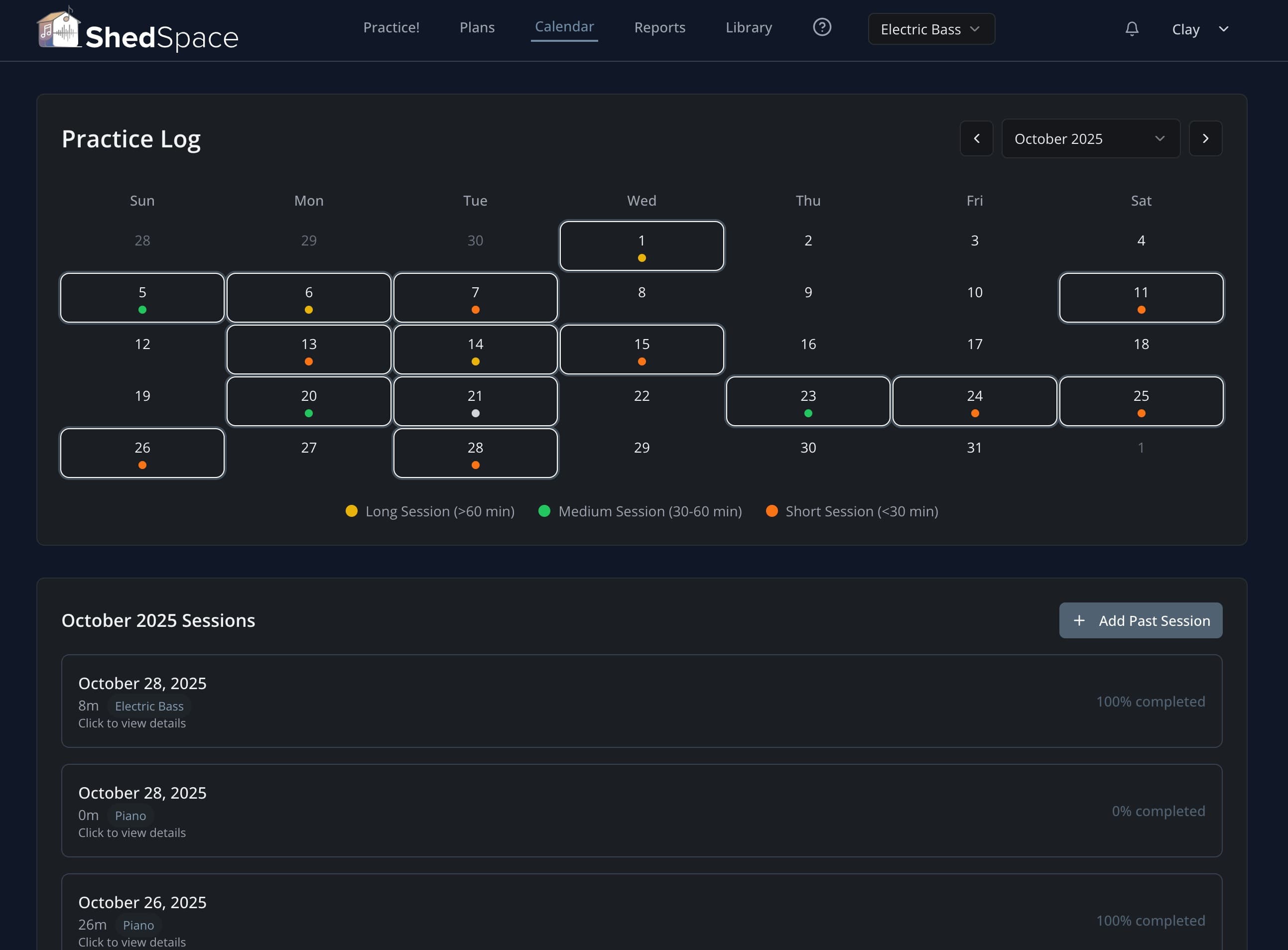
Task: Open the help question mark icon
Action: 821,27
